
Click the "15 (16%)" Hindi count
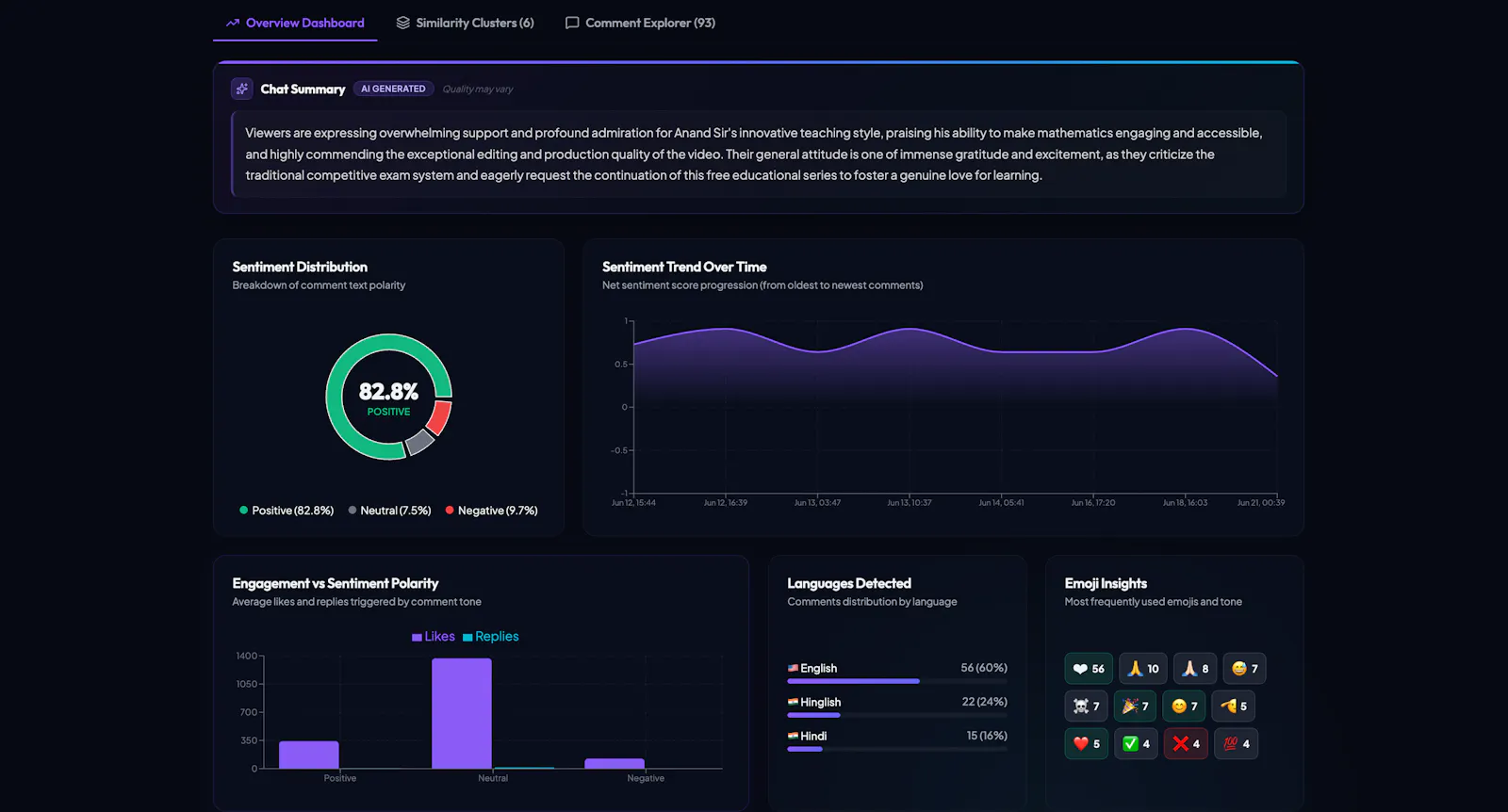[x=987, y=736]
